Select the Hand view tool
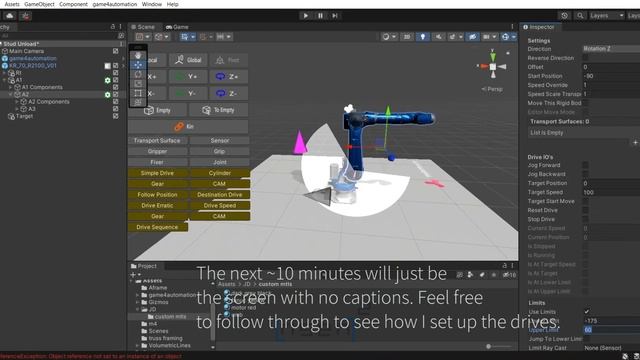Viewport: 640px width, 360px height. [138, 56]
